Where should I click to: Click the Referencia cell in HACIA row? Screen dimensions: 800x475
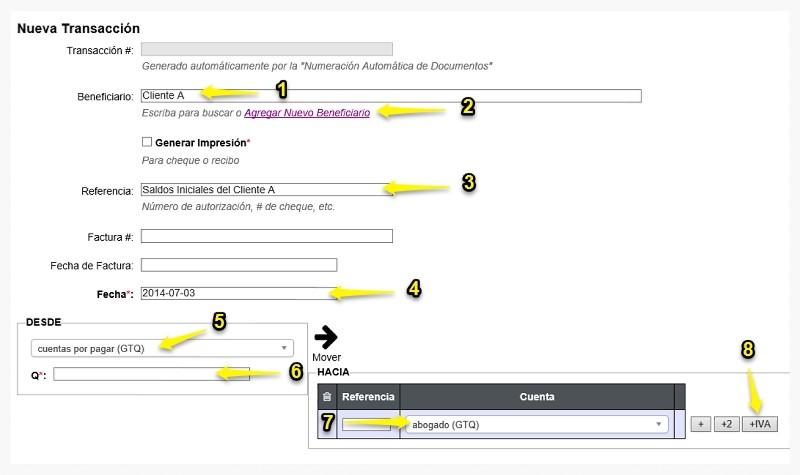(x=366, y=424)
